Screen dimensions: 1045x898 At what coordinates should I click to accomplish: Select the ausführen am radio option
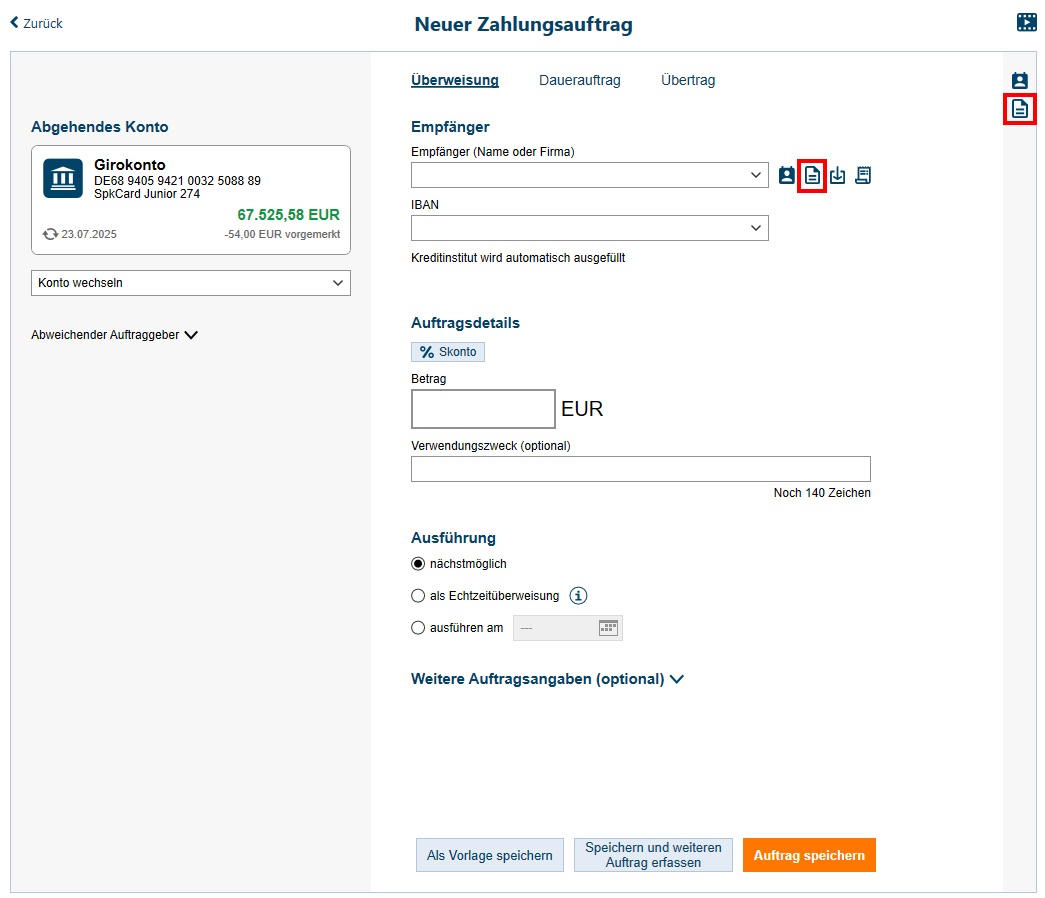tap(418, 628)
